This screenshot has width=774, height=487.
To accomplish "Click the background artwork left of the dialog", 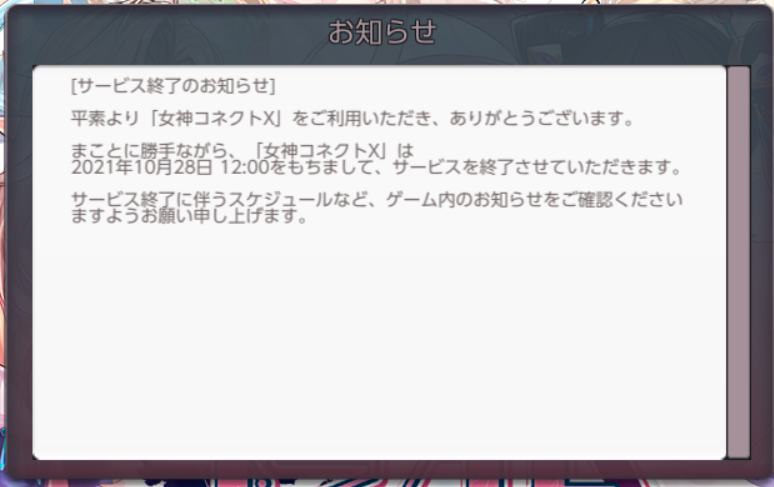I will (2, 247).
